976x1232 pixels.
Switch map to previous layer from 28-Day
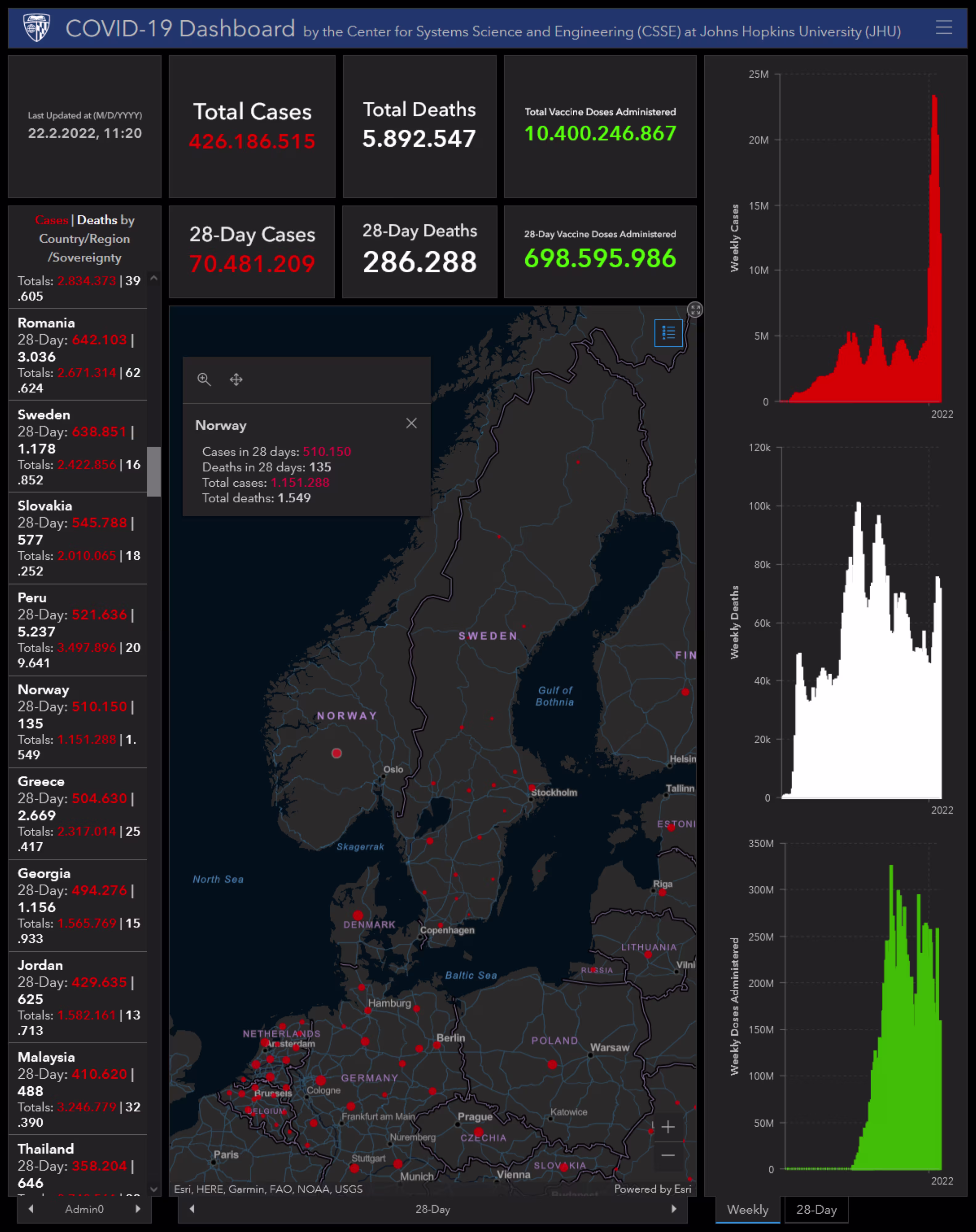pos(192,1209)
